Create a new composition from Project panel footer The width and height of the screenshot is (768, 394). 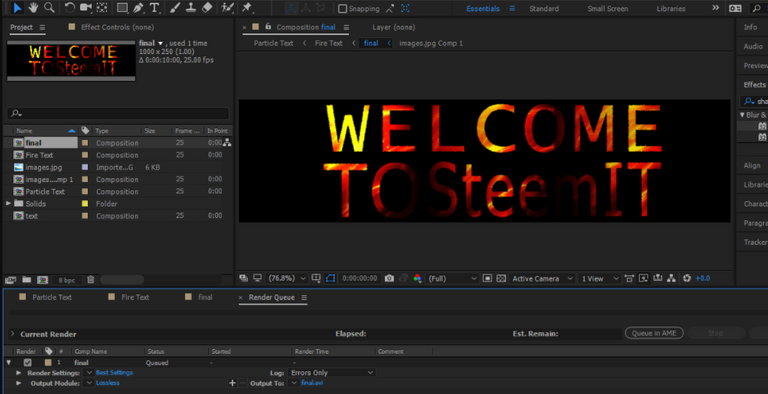tap(43, 280)
